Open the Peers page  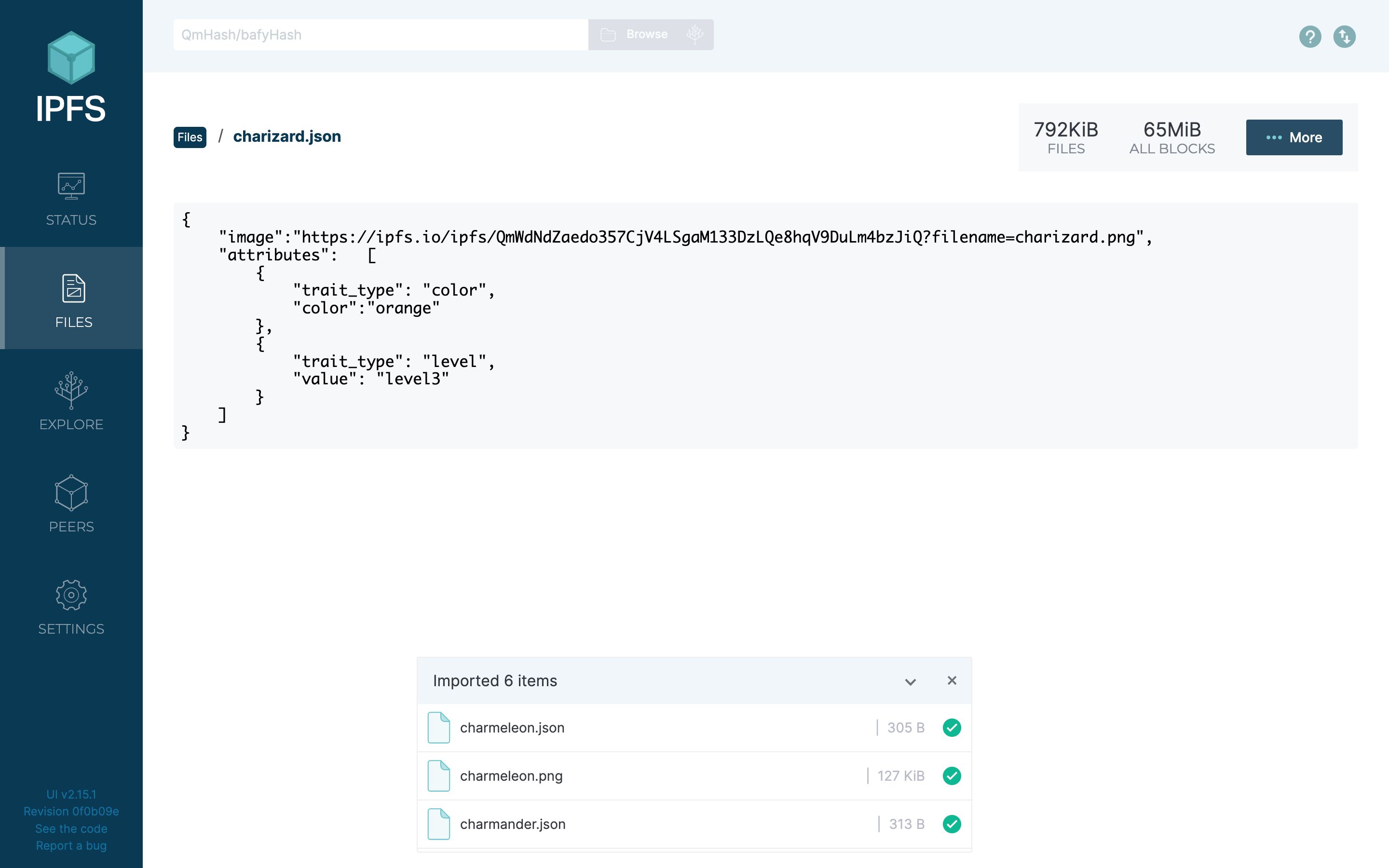tap(71, 502)
